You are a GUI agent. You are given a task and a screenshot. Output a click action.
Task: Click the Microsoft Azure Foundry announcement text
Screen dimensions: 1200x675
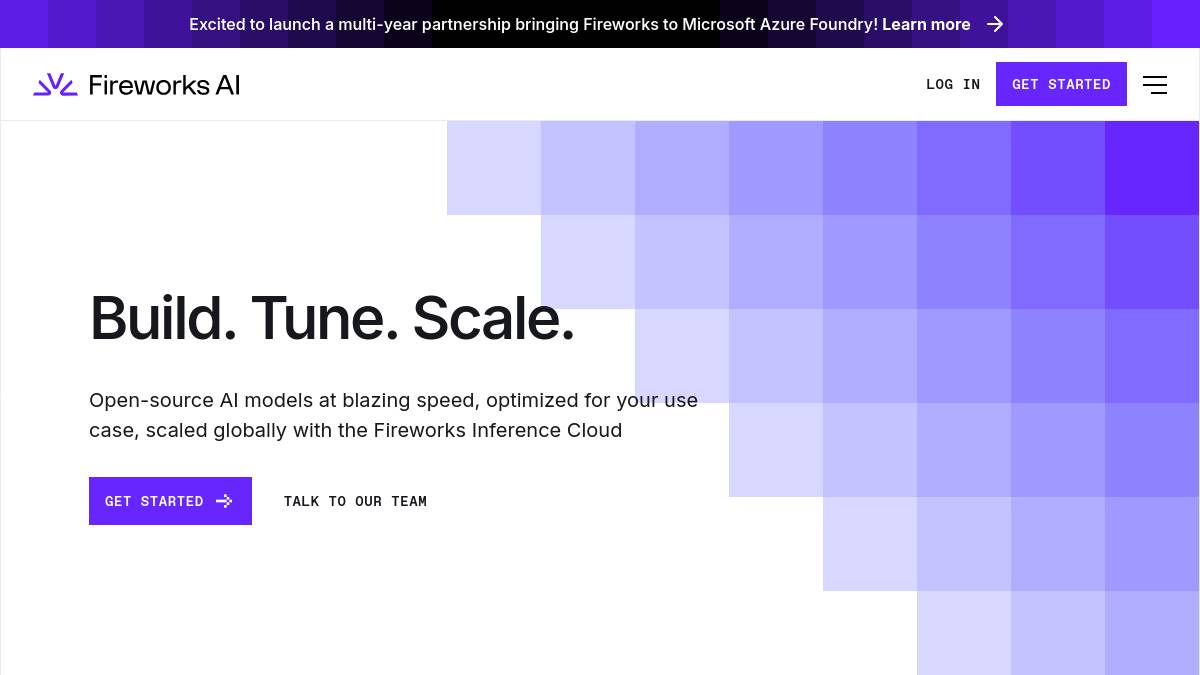coord(534,24)
